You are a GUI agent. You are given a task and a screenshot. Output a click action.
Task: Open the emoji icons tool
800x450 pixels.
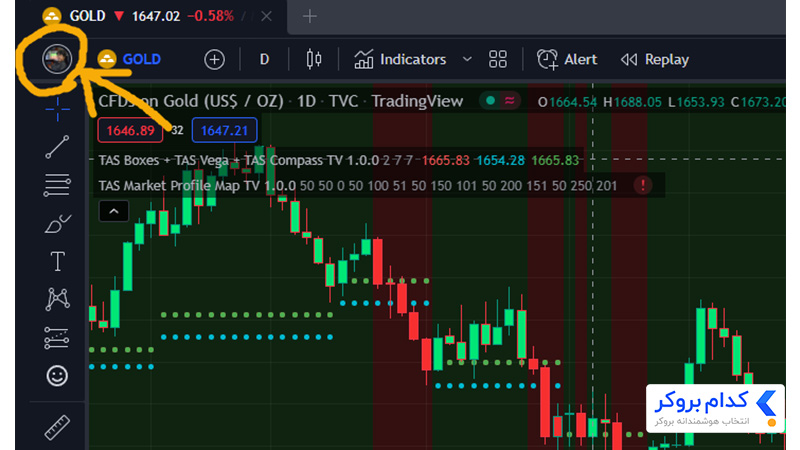tap(57, 376)
